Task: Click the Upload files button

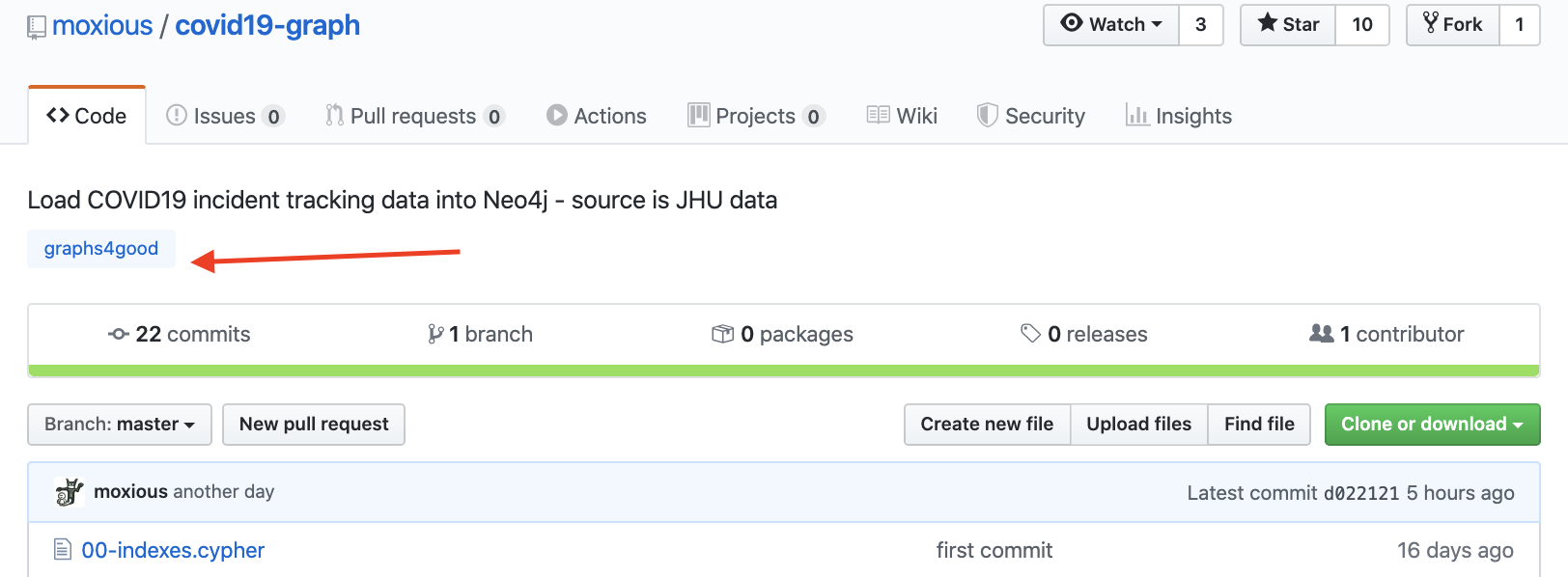Action: tap(1139, 425)
